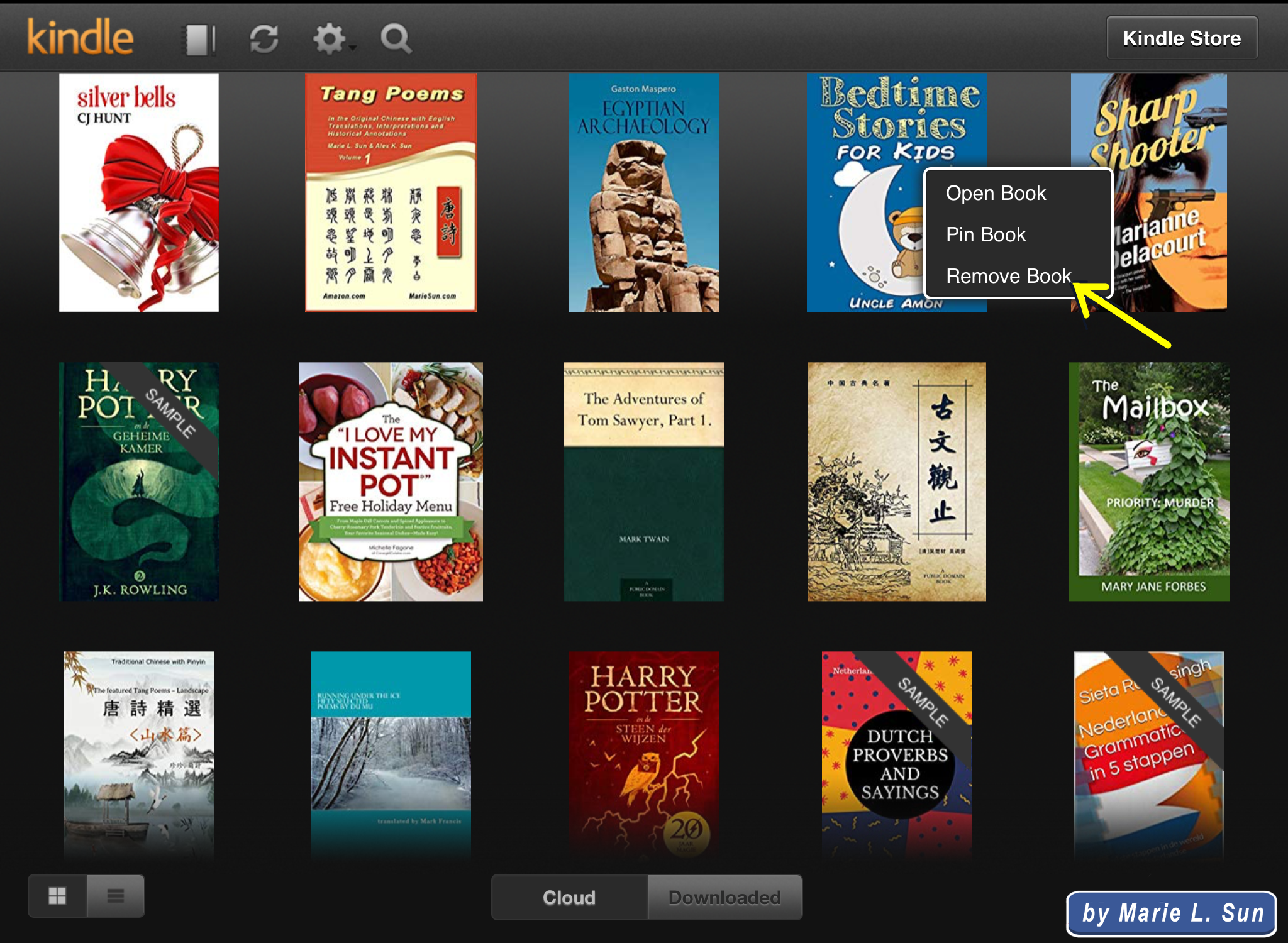1288x943 pixels.
Task: Open The Adventures of Tom Sawyer cover
Action: pyautogui.click(x=644, y=482)
